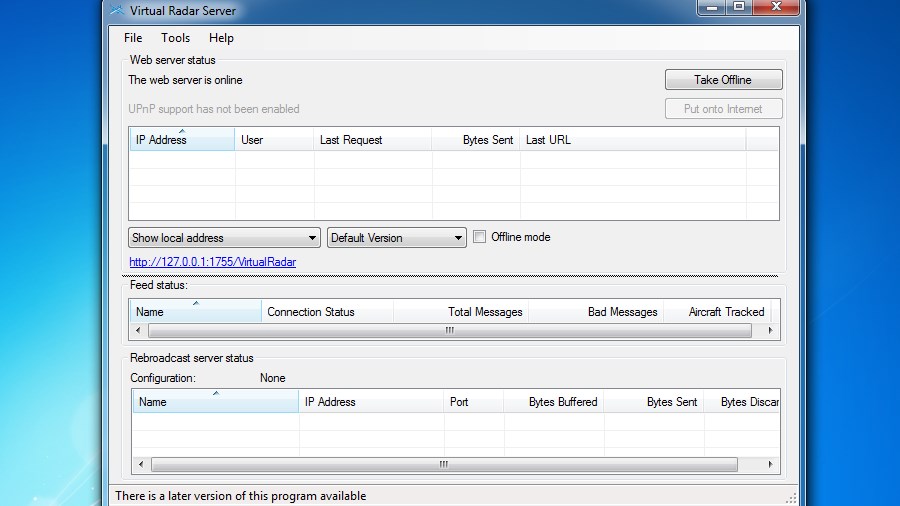Click the Virtual Radar Server title bar icon

pos(118,11)
